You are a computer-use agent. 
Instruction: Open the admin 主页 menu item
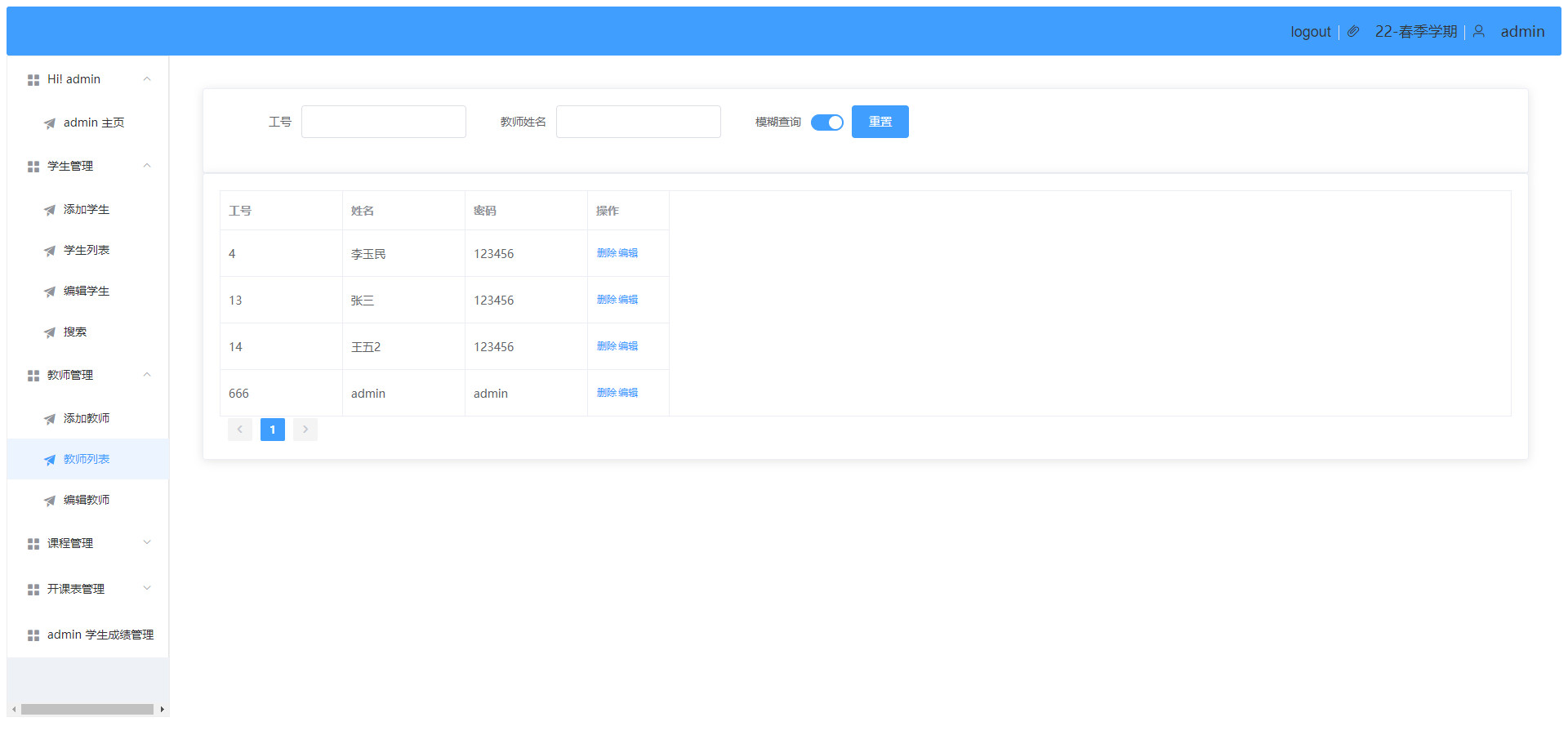pos(88,123)
